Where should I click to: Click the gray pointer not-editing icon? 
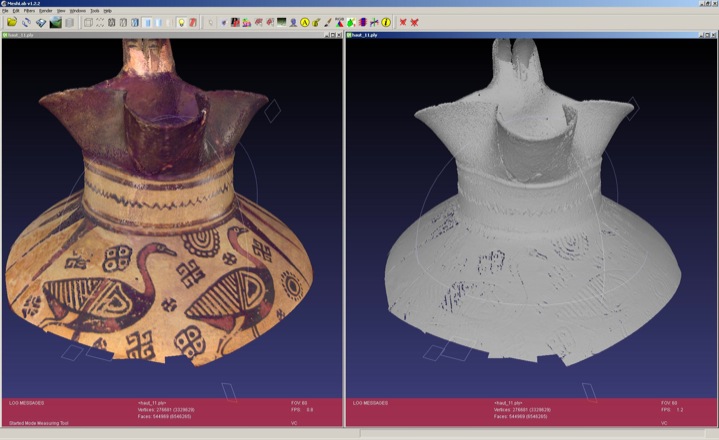pos(210,22)
